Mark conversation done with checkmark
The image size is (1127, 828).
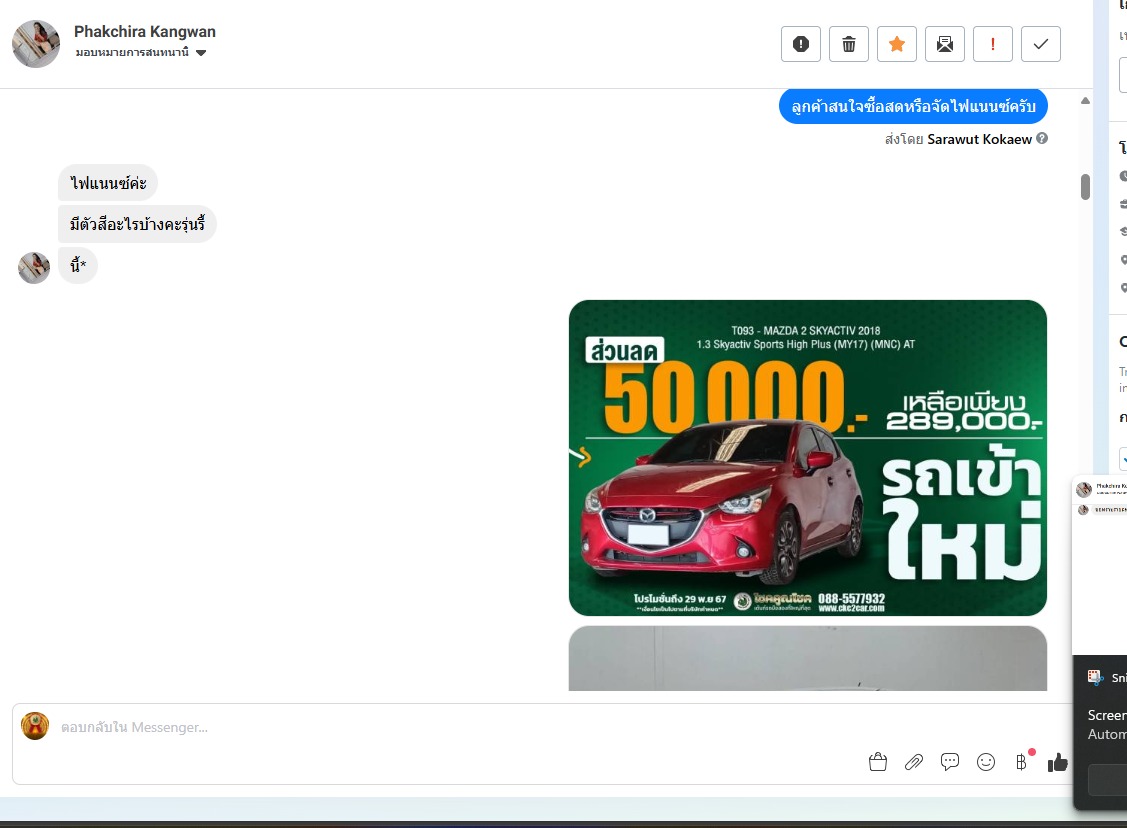tap(1041, 45)
